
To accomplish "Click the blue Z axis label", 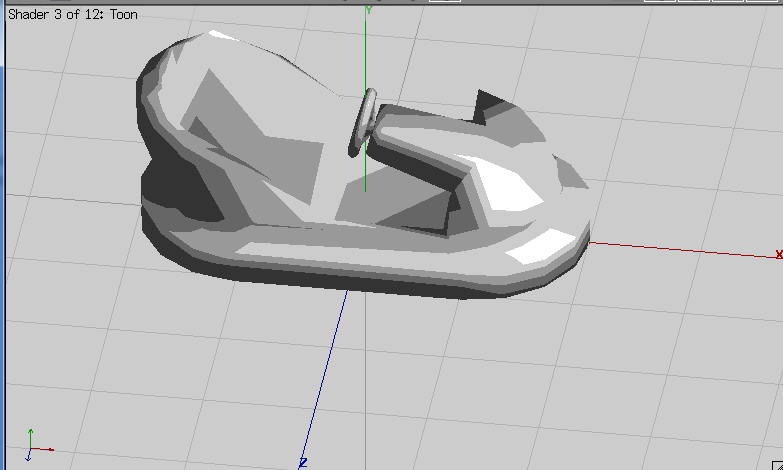I will [302, 463].
